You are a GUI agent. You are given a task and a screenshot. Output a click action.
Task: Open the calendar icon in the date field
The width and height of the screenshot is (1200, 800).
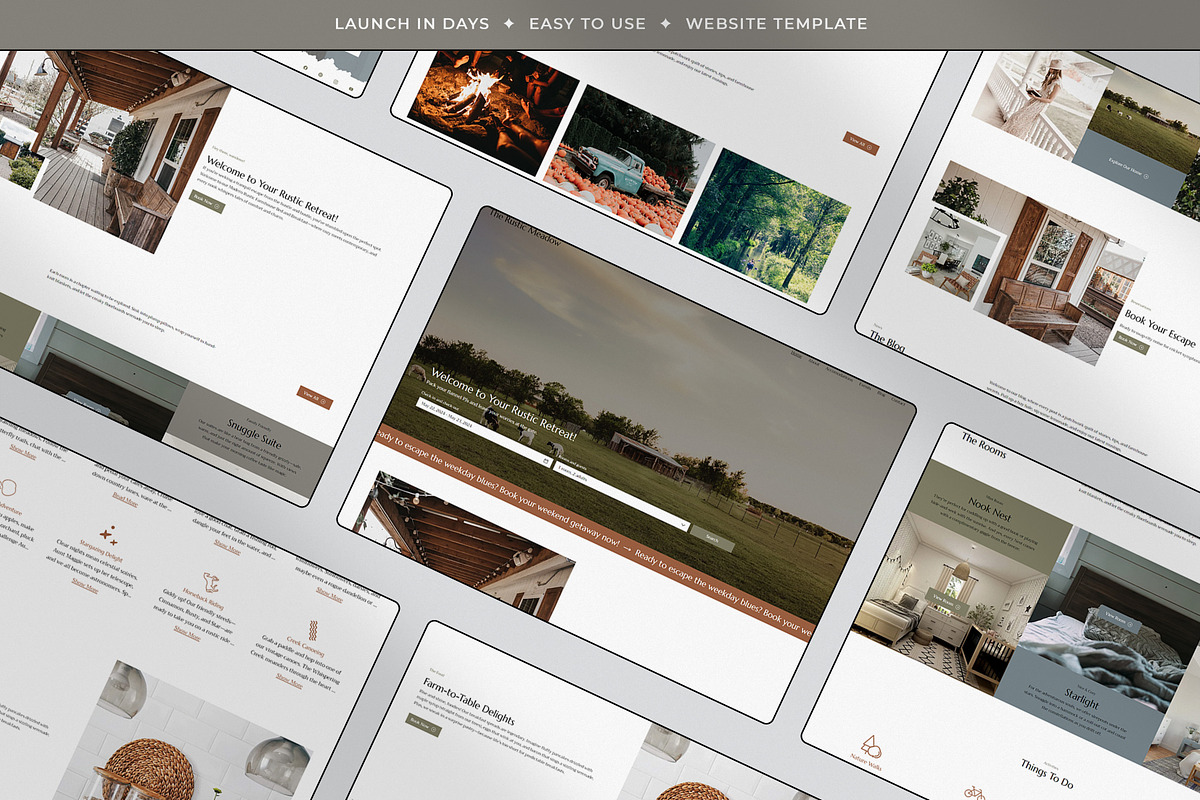pyautogui.click(x=546, y=461)
